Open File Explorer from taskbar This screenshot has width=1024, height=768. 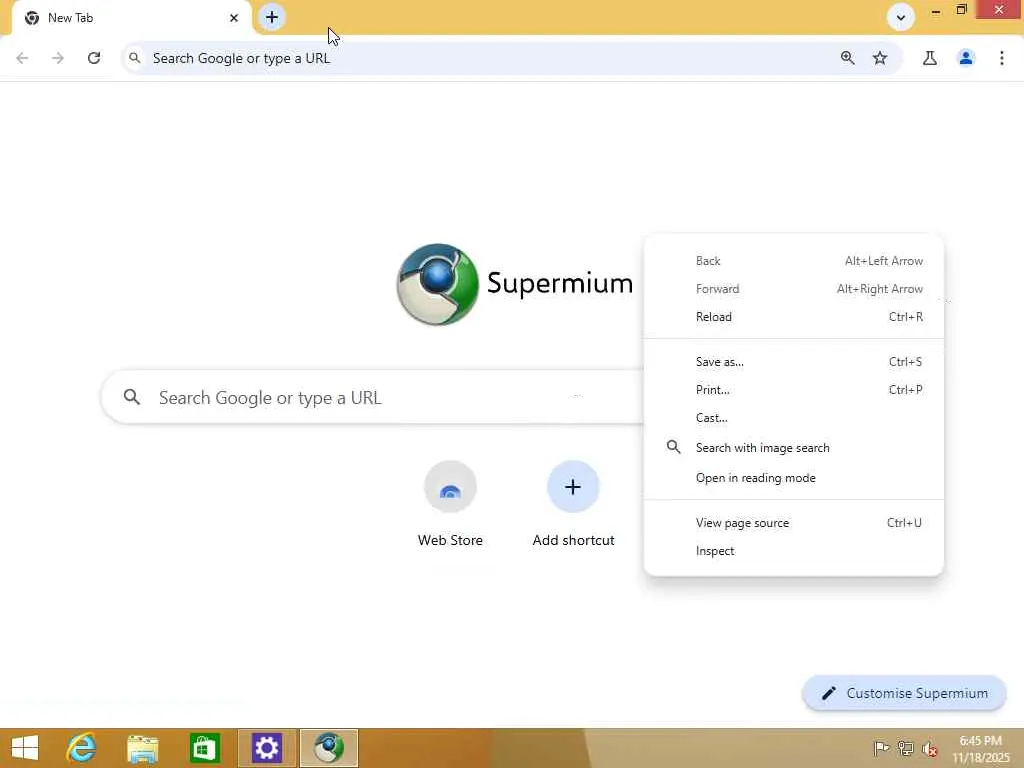pos(143,748)
